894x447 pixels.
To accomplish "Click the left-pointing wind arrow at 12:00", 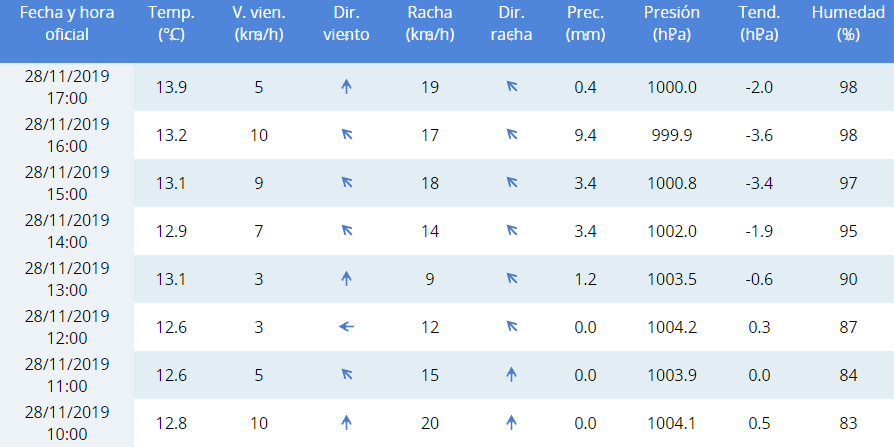I will pyautogui.click(x=347, y=326).
